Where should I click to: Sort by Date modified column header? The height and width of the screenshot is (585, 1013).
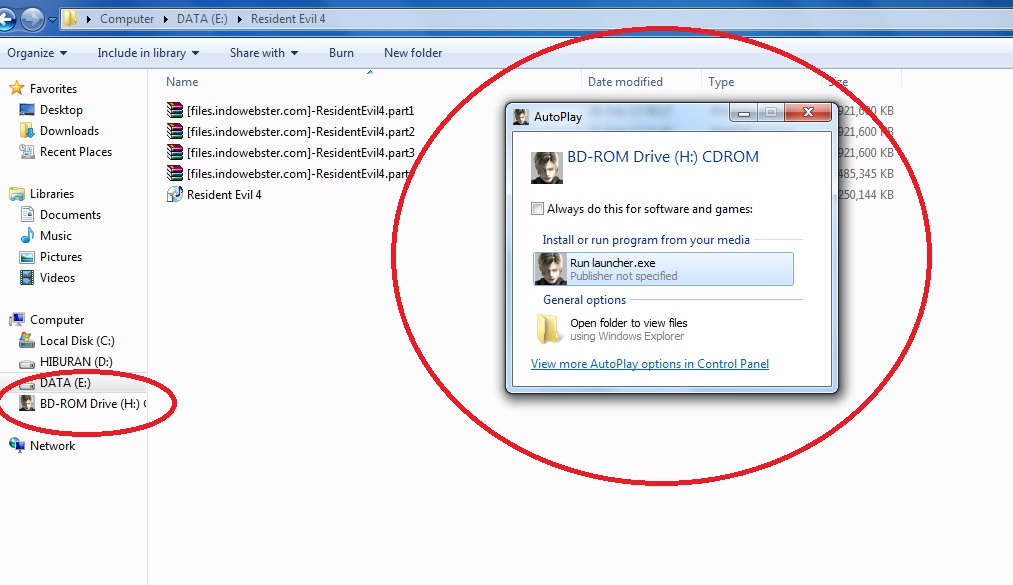click(x=625, y=82)
